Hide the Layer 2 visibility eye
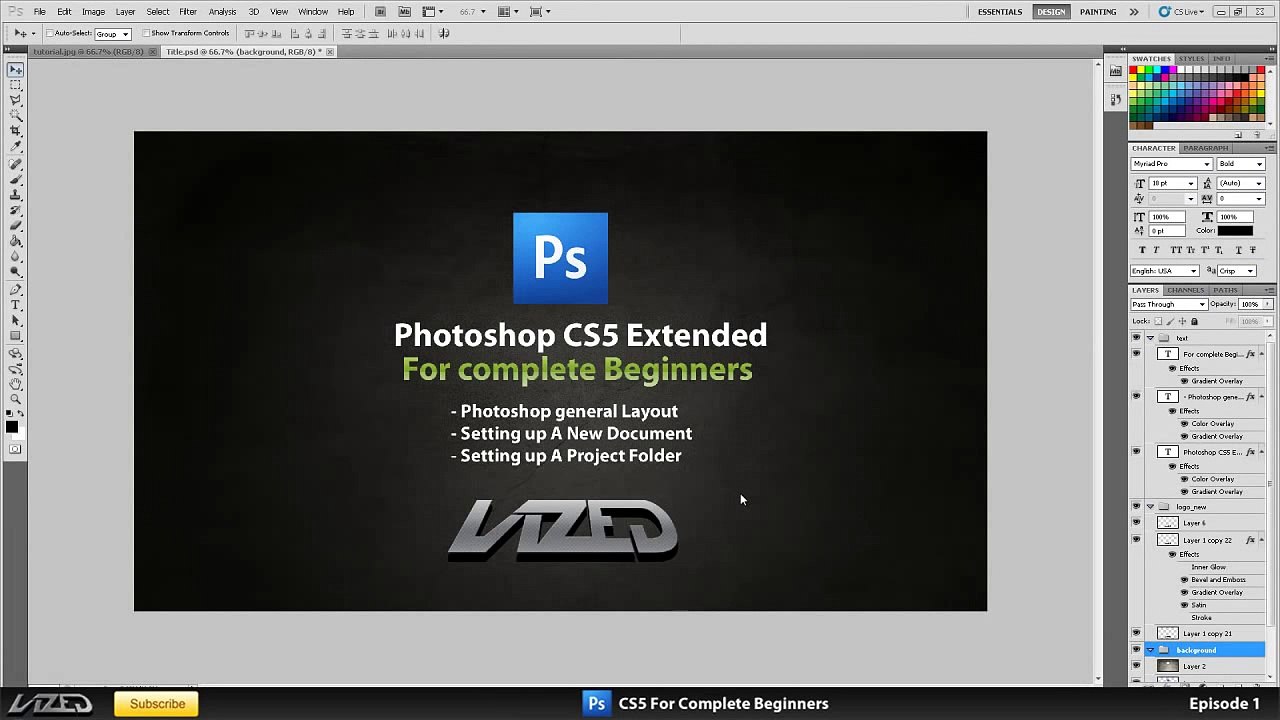Screen dimensions: 1280x720 [1136, 666]
